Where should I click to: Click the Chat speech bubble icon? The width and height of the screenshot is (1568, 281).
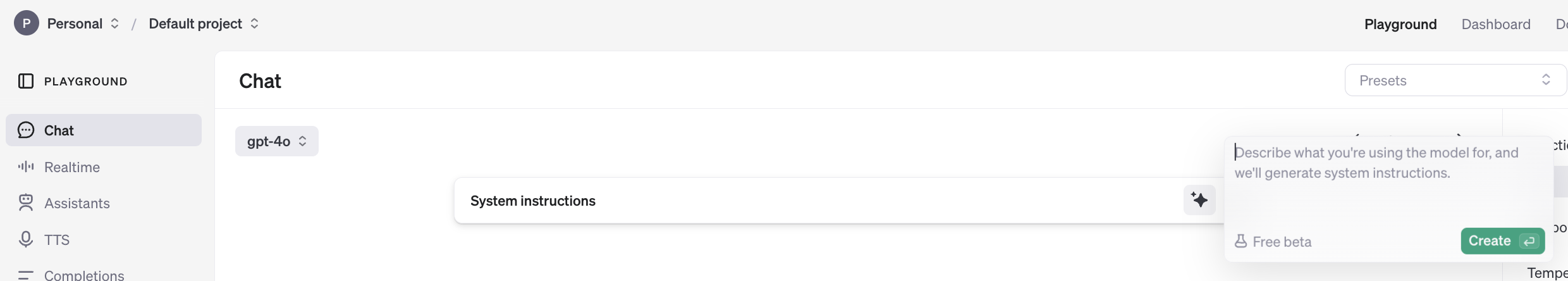[x=26, y=130]
